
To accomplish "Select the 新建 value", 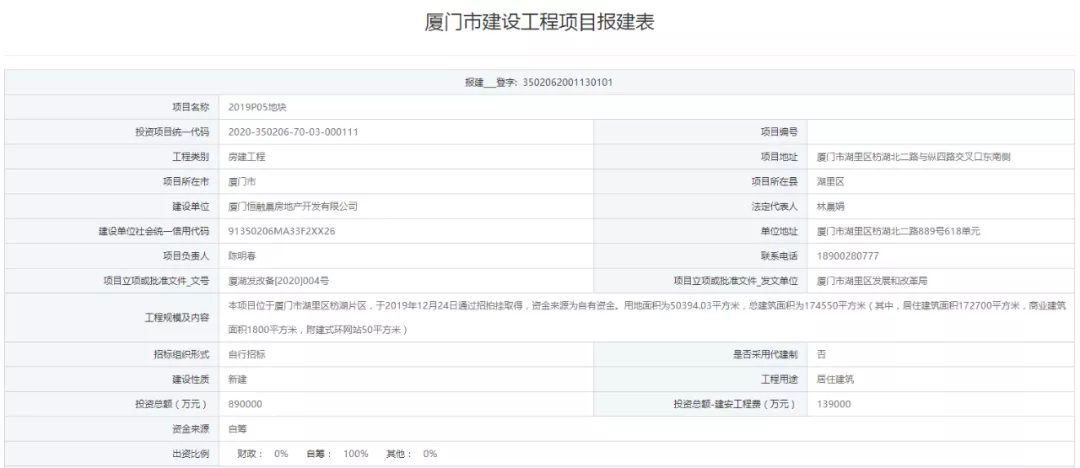I will point(237,379).
